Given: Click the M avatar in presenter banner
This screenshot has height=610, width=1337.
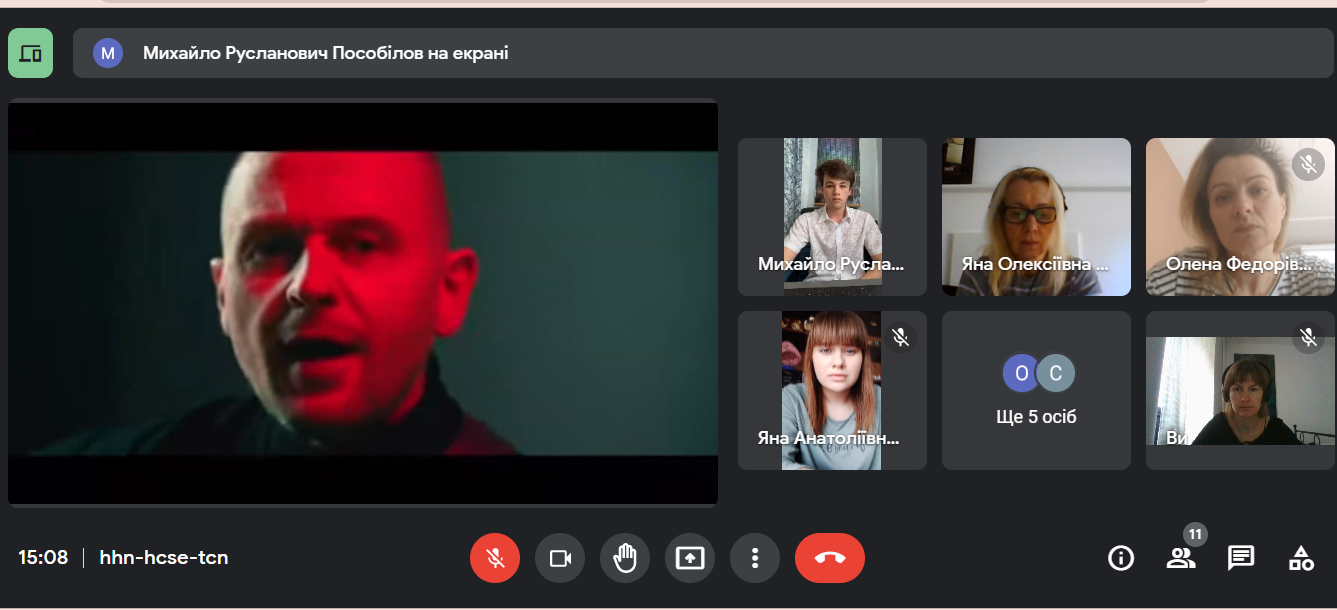Looking at the screenshot, I should pos(108,53).
